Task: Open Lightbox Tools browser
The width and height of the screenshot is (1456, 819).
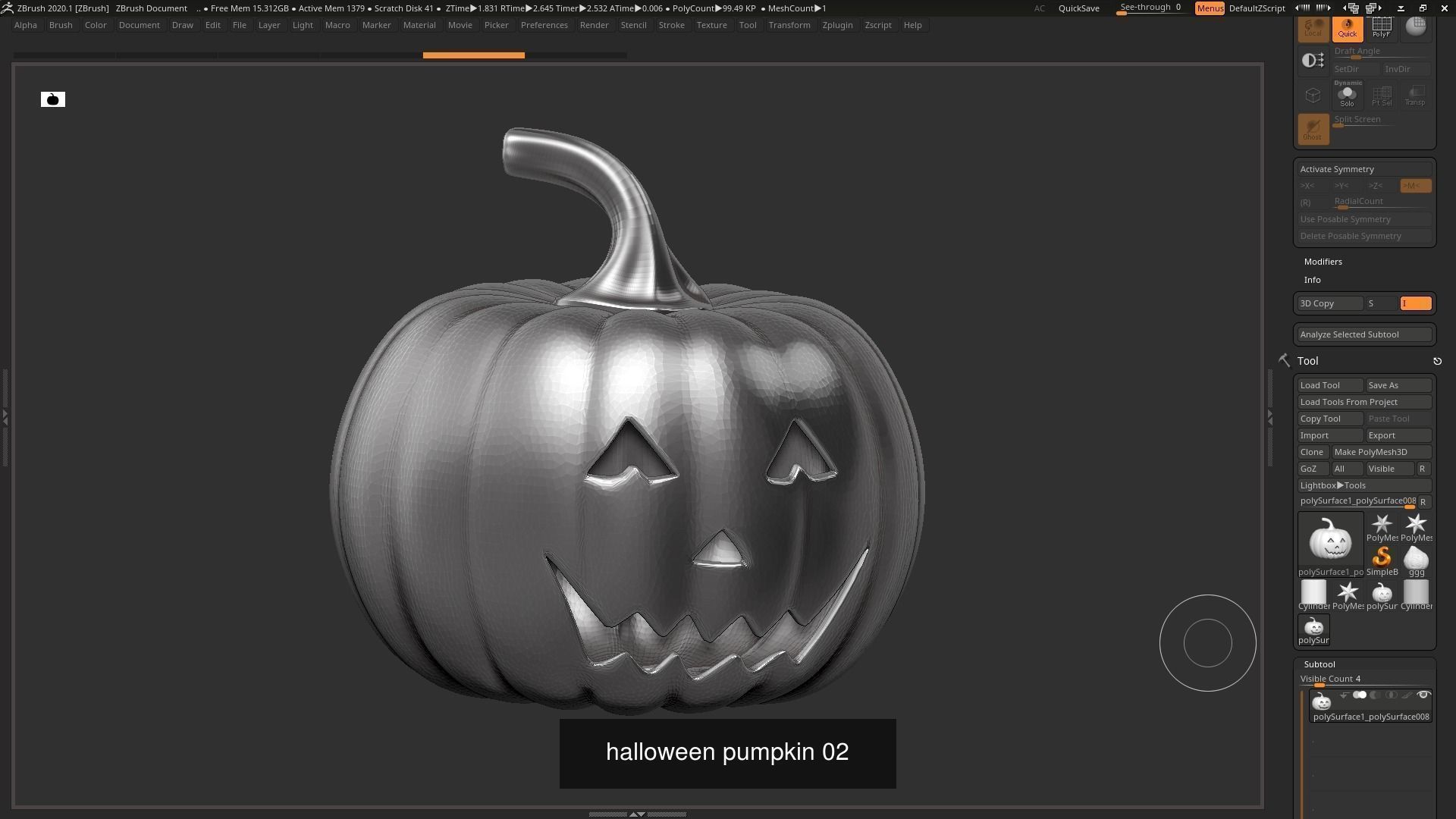Action: [1365, 485]
